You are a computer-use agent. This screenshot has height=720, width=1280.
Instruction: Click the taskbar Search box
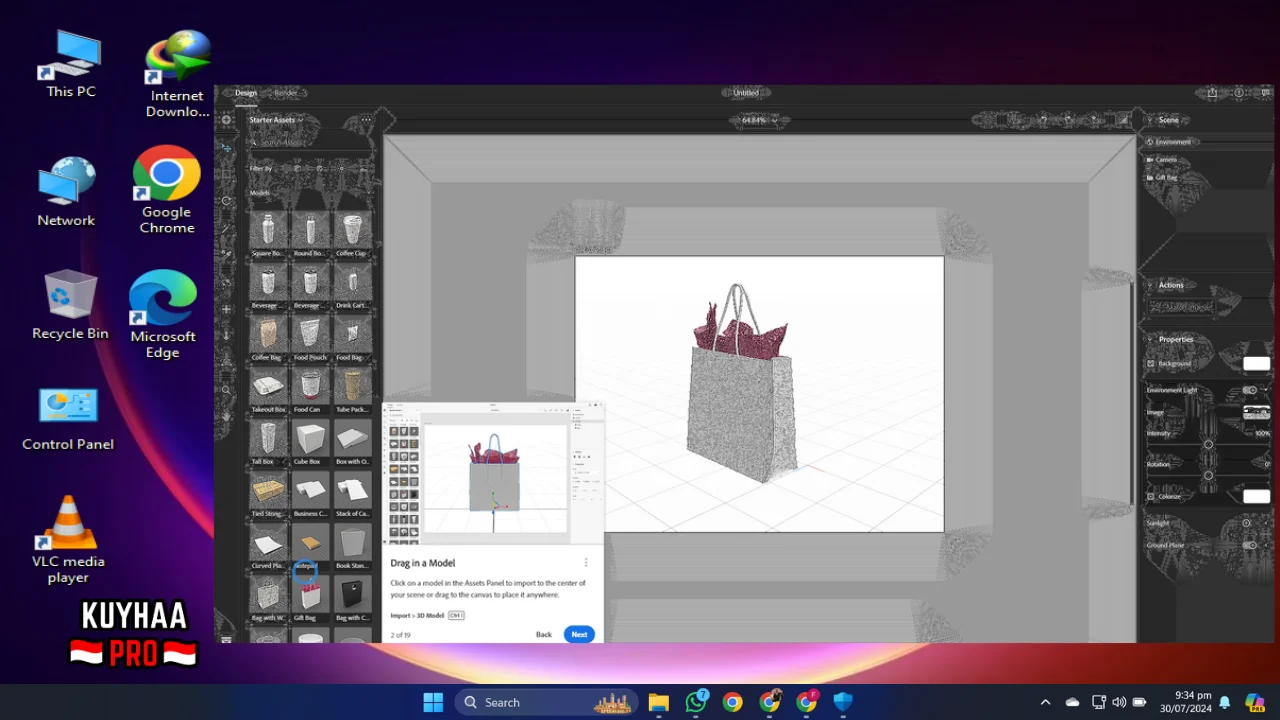coord(546,702)
